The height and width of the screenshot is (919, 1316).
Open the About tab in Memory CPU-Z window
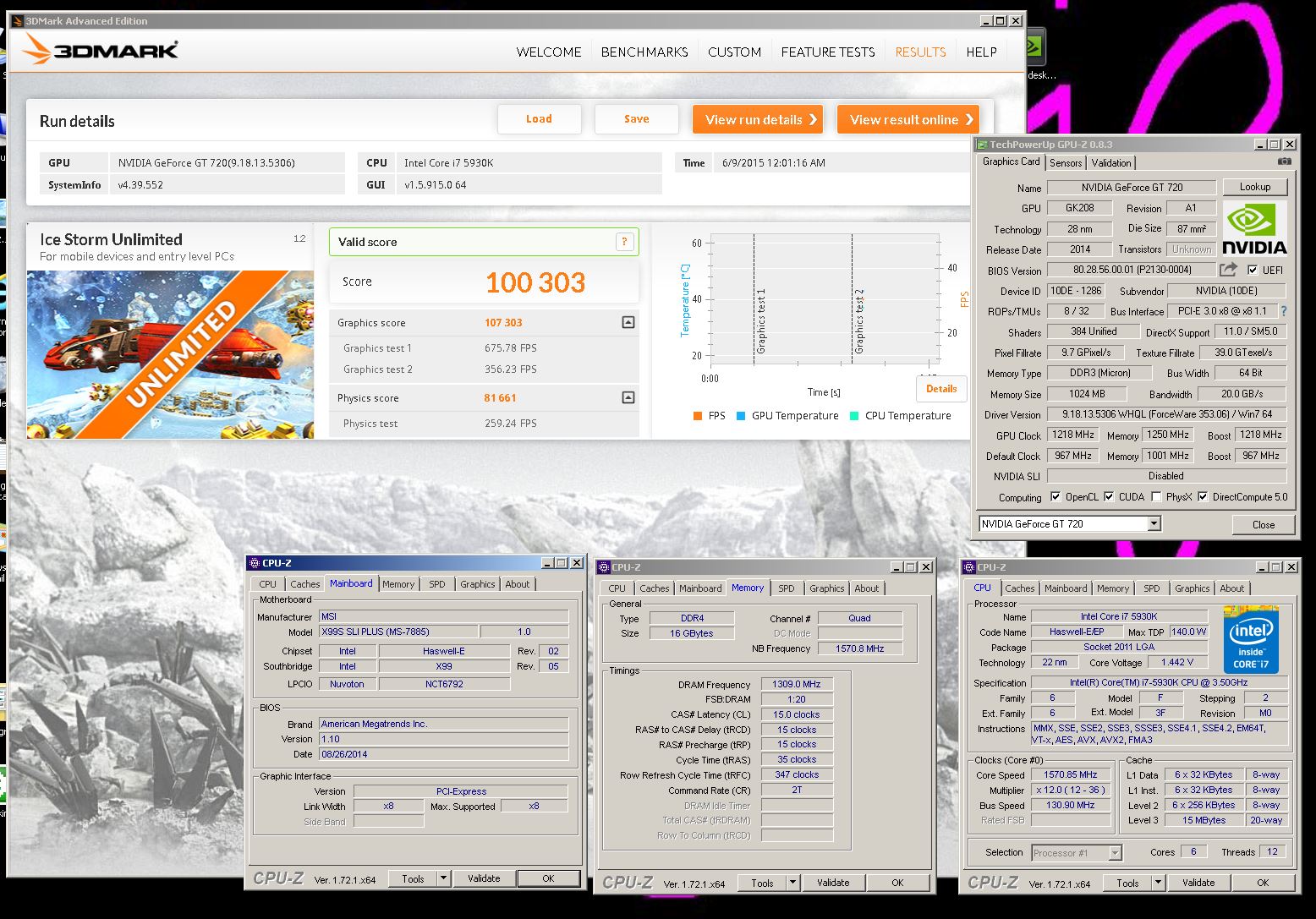[x=866, y=588]
